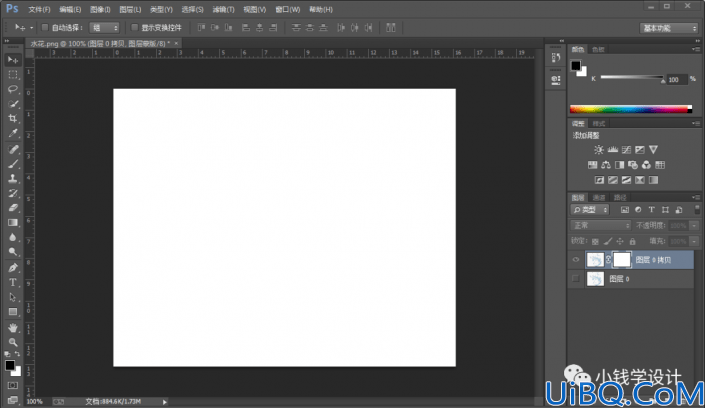Select the Horizontal Type tool

13,282
